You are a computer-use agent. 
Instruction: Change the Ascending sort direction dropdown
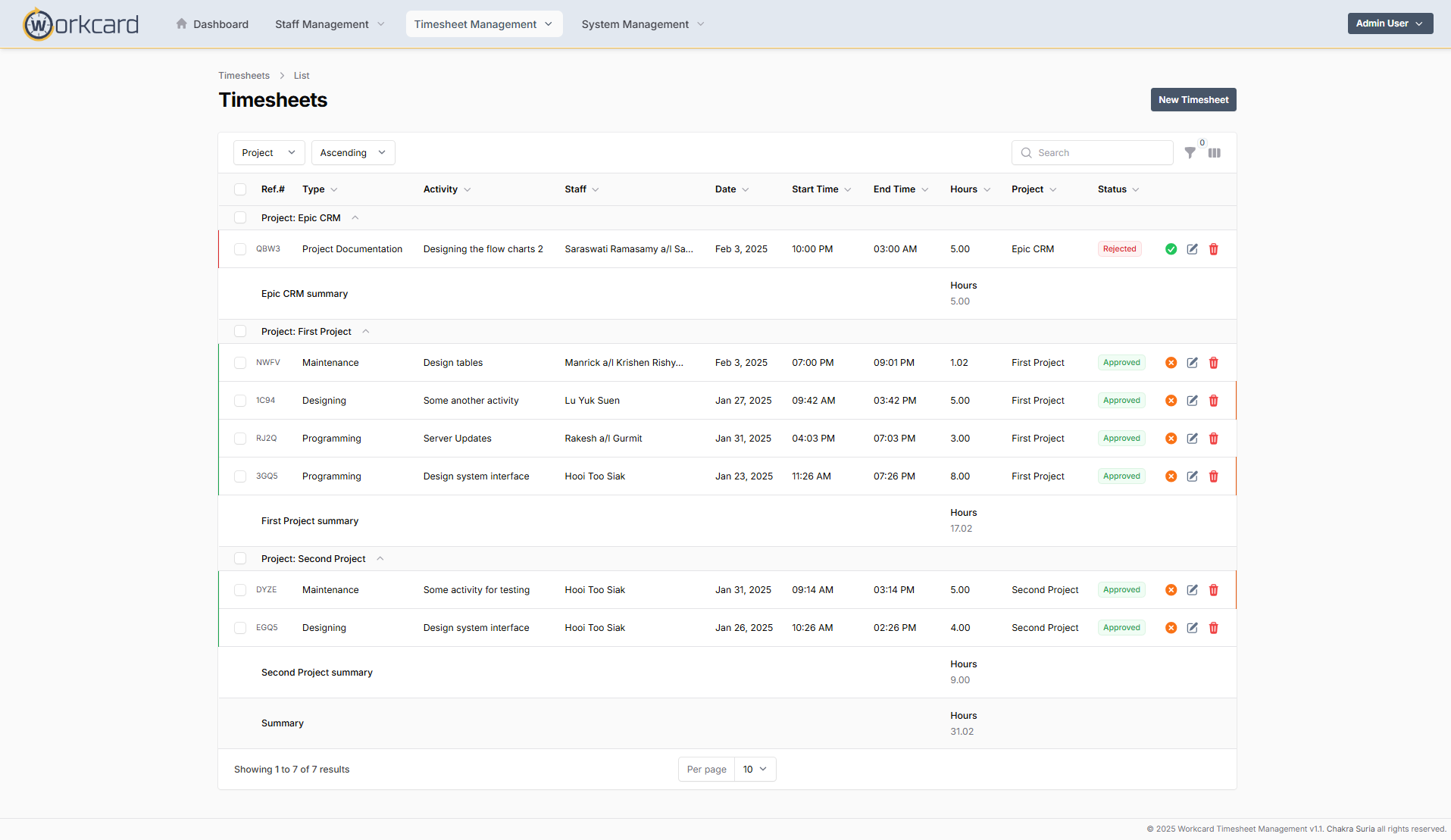(x=352, y=153)
